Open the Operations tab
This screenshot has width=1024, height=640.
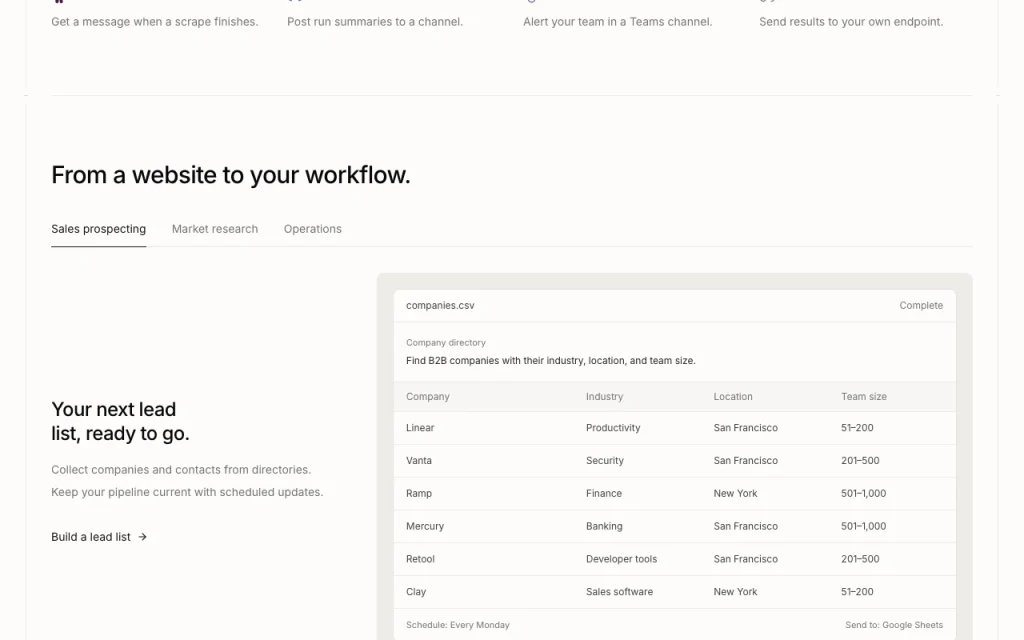click(x=313, y=229)
